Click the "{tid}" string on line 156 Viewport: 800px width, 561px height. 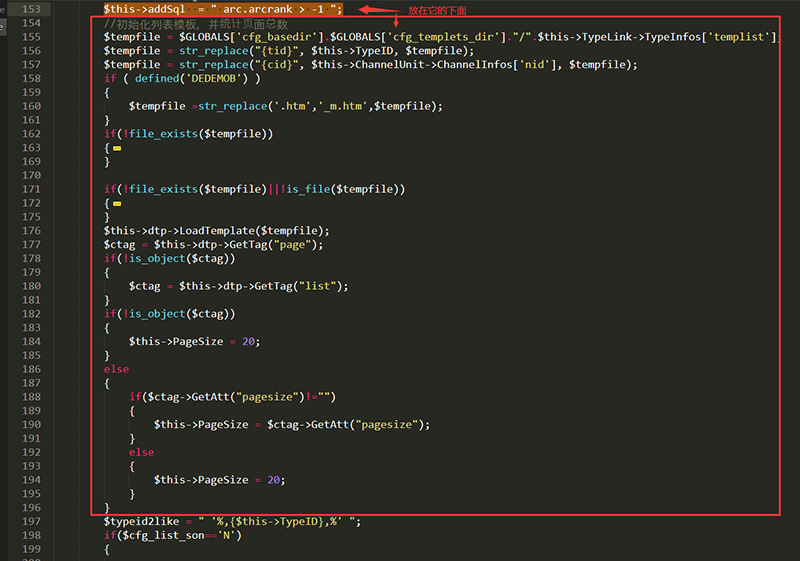[277, 50]
